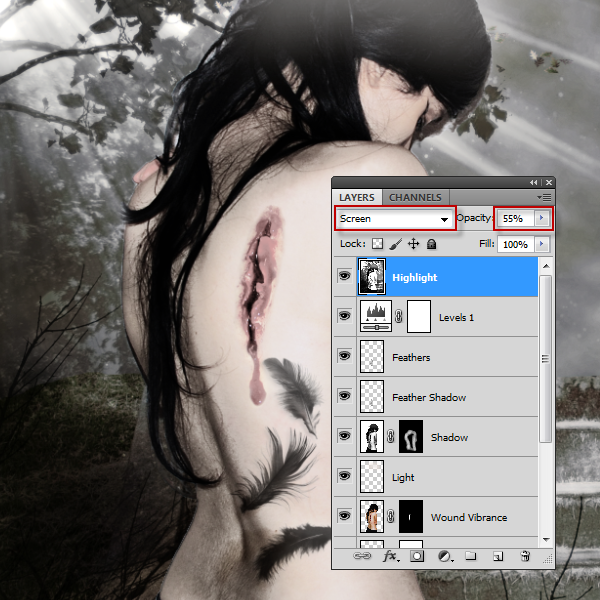
Task: Select the Levels 1 layer mask thumbnail
Action: (x=419, y=316)
